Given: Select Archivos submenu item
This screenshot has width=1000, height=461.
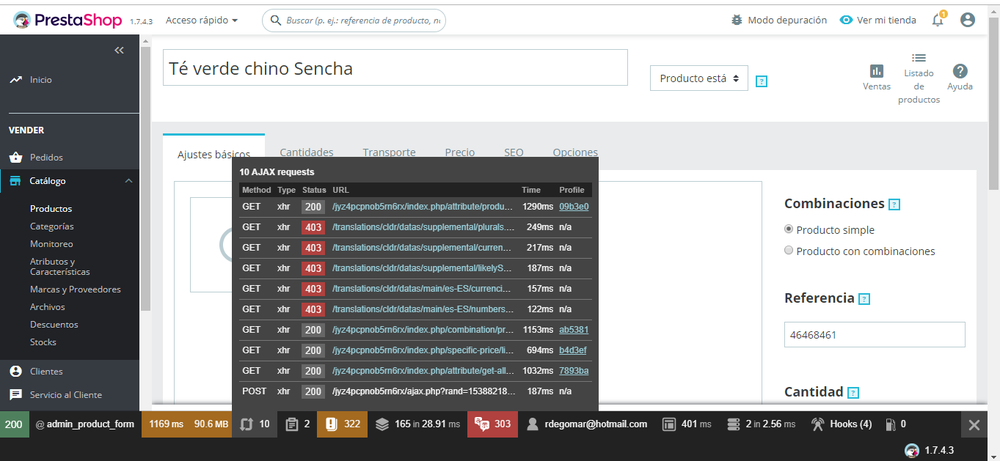Looking at the screenshot, I should [47, 307].
